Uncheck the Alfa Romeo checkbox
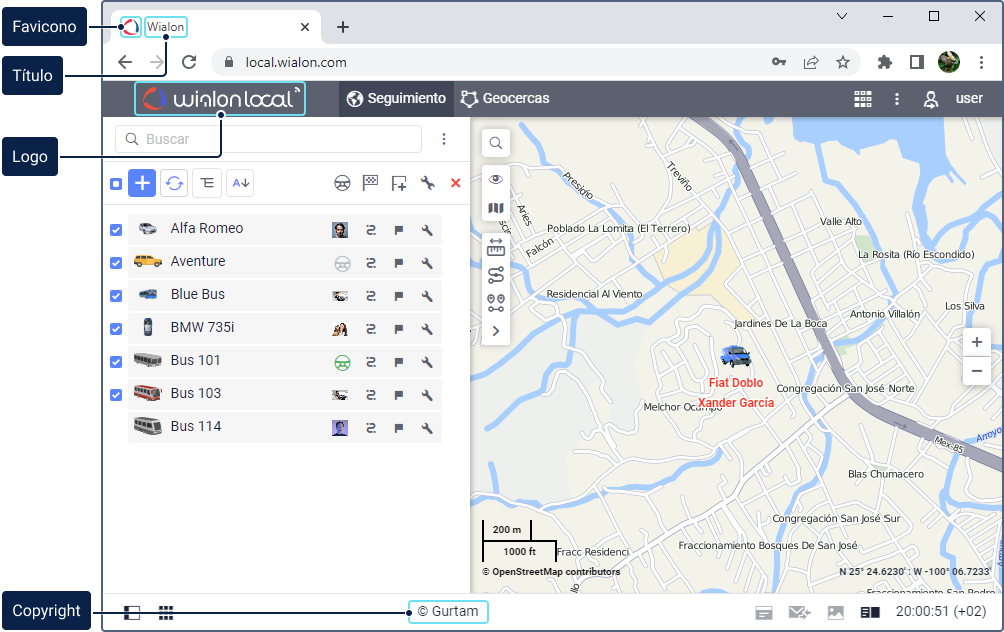Viewport: 1004px width, 632px height. coord(116,230)
